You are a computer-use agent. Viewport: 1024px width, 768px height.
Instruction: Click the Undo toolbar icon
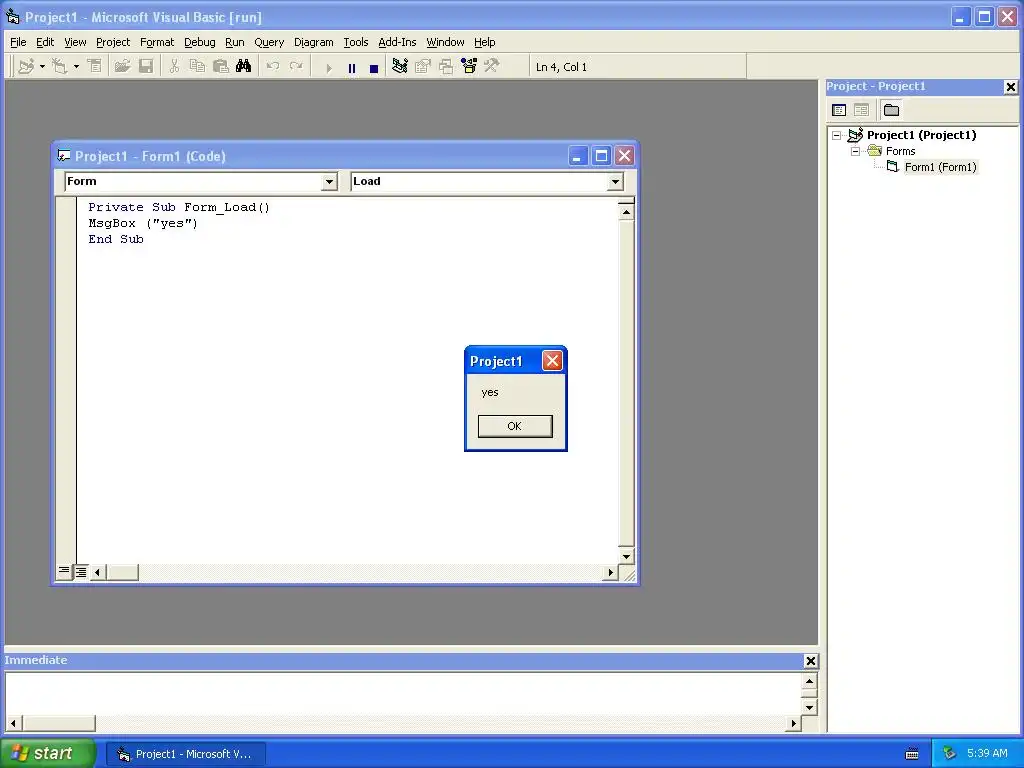click(x=273, y=67)
